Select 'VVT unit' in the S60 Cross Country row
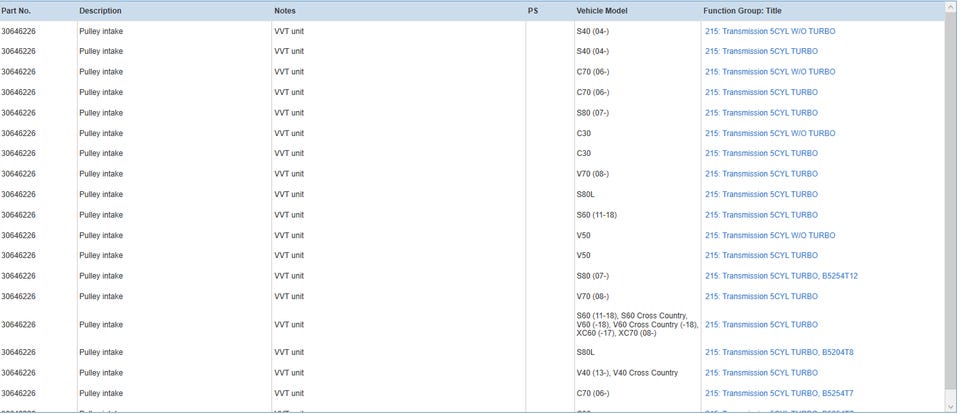This screenshot has width=960, height=414. (289, 325)
